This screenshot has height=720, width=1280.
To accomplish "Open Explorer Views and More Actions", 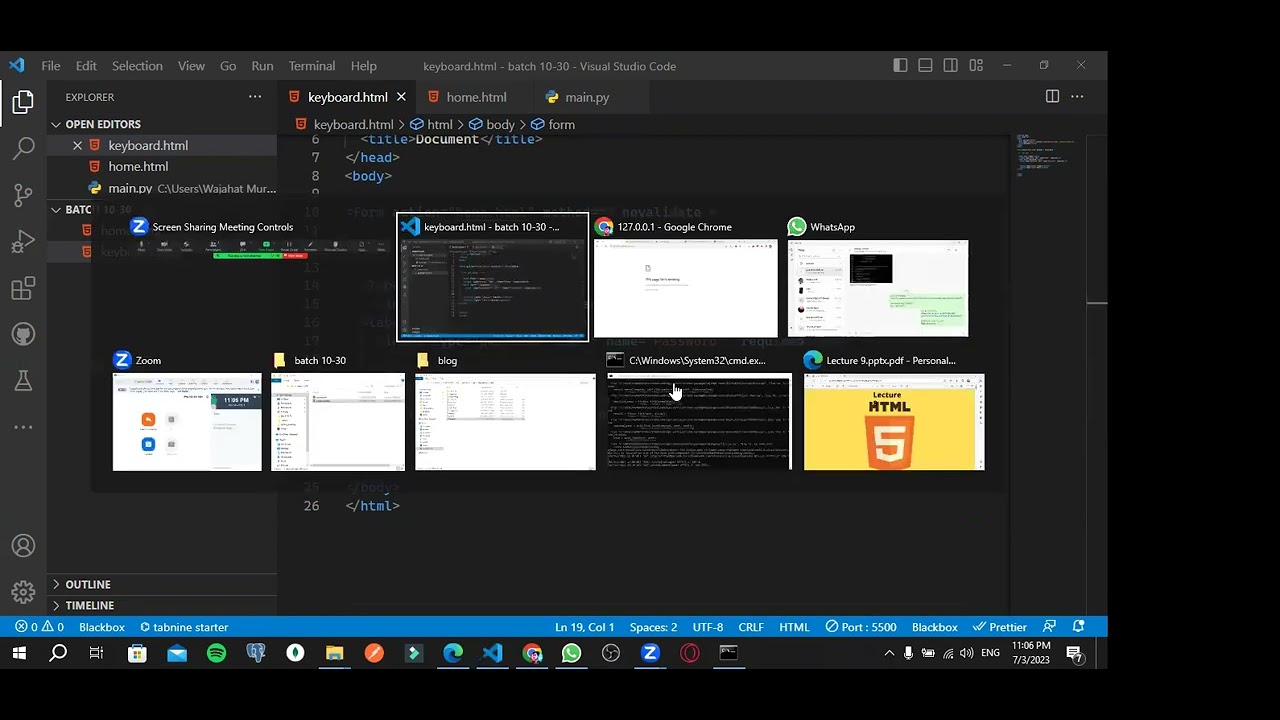I will (x=255, y=97).
